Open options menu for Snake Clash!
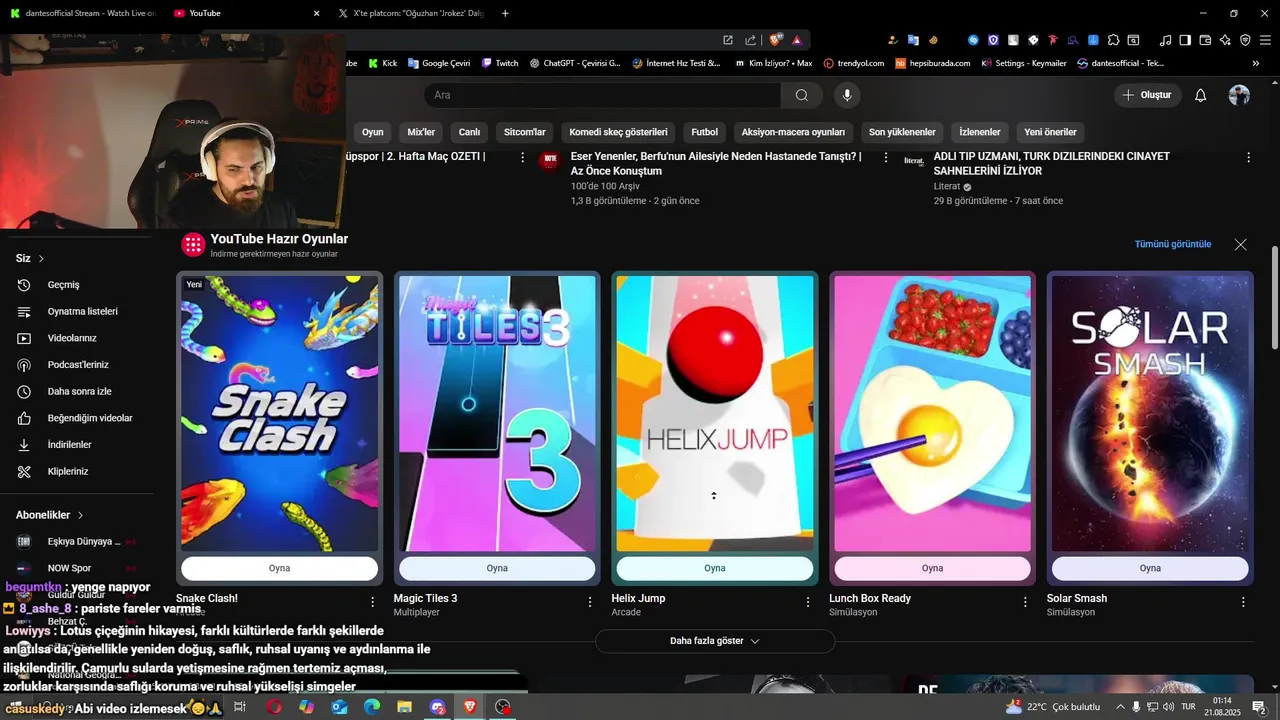 coord(373,602)
